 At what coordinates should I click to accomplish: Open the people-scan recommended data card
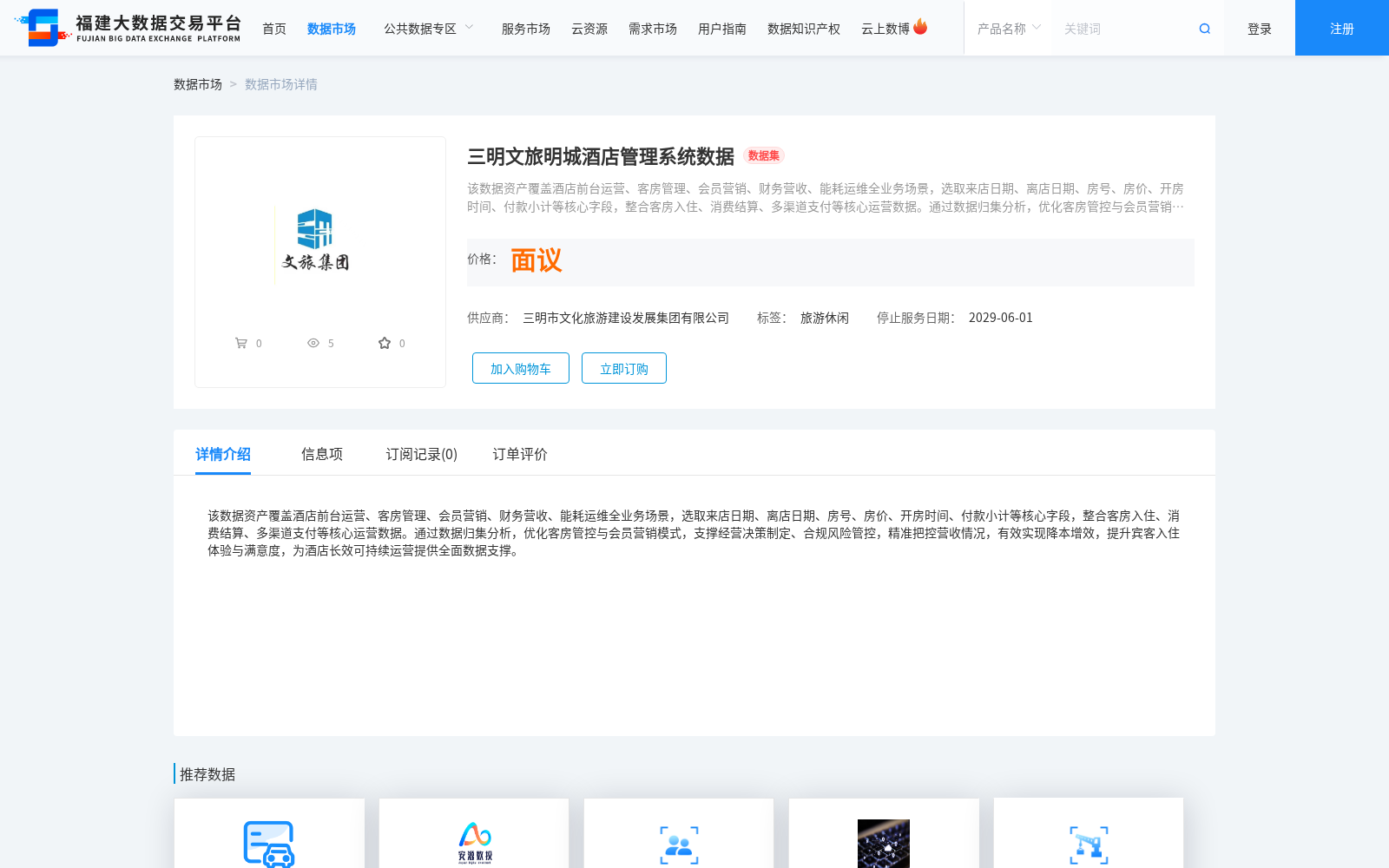pos(679,833)
